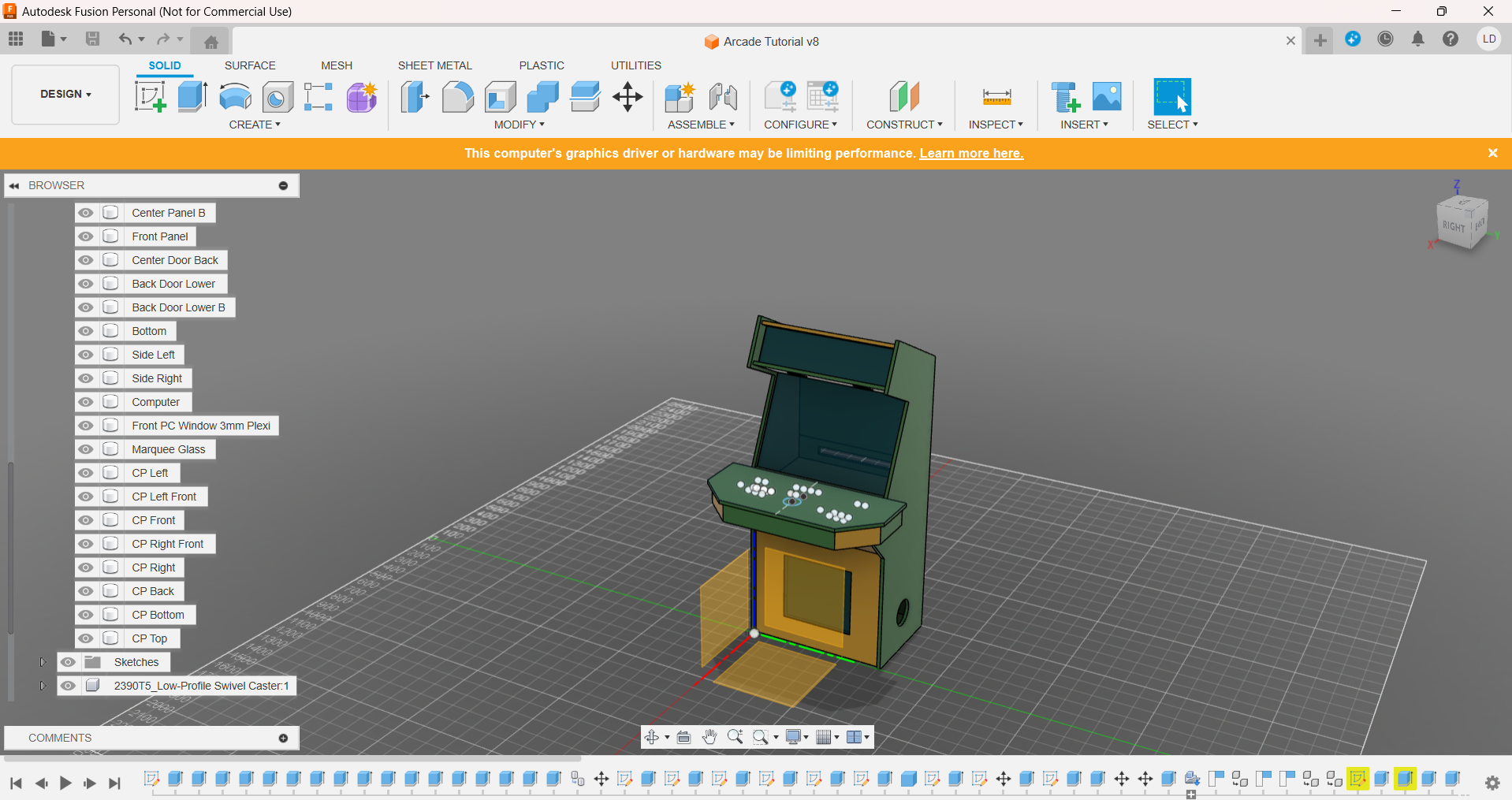Play the timeline
Screen dimensions: 1512x800
65,783
